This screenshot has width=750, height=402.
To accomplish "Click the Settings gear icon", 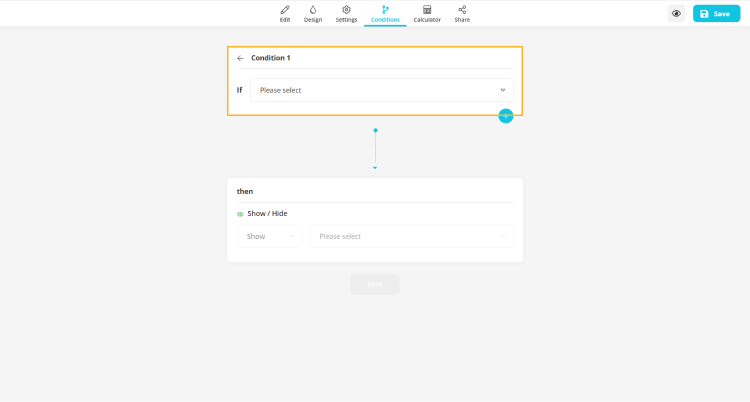I will [346, 9].
